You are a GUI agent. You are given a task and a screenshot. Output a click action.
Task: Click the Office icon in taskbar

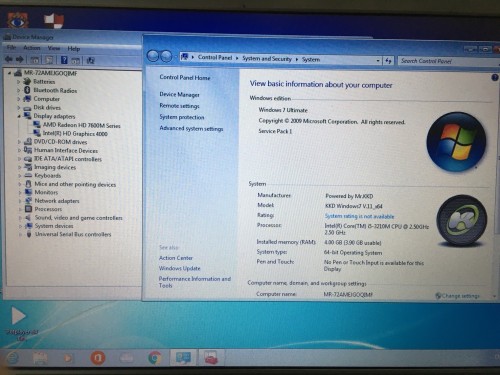pyautogui.click(x=98, y=358)
